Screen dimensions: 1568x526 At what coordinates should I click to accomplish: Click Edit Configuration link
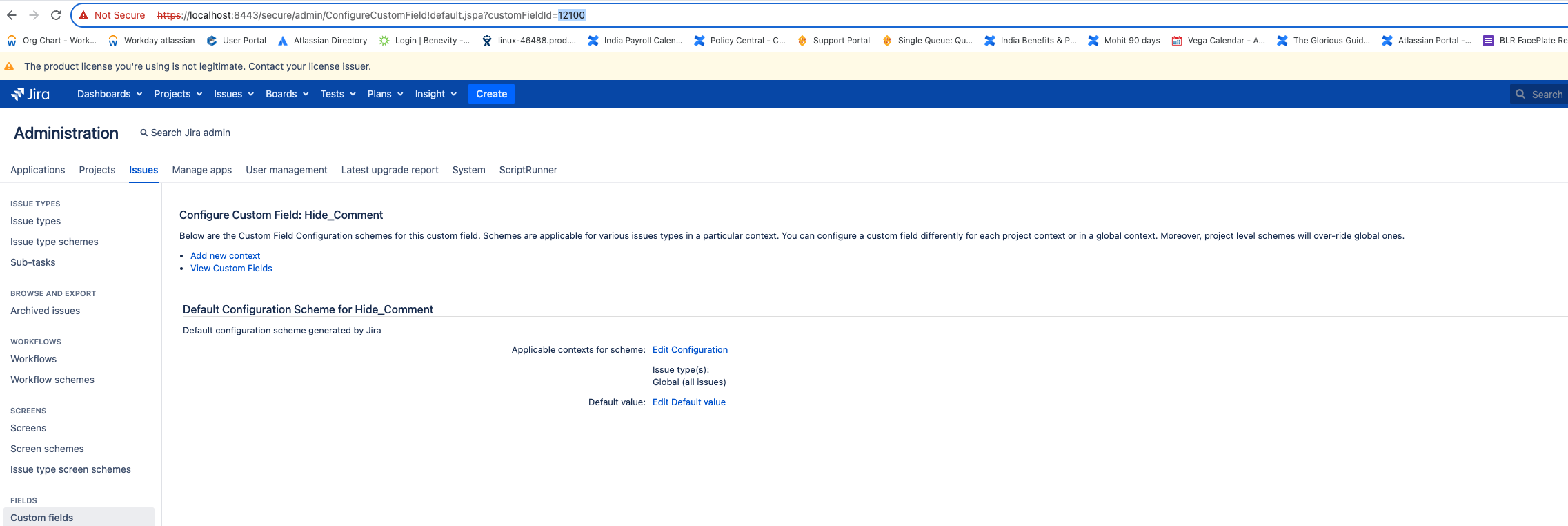click(690, 349)
